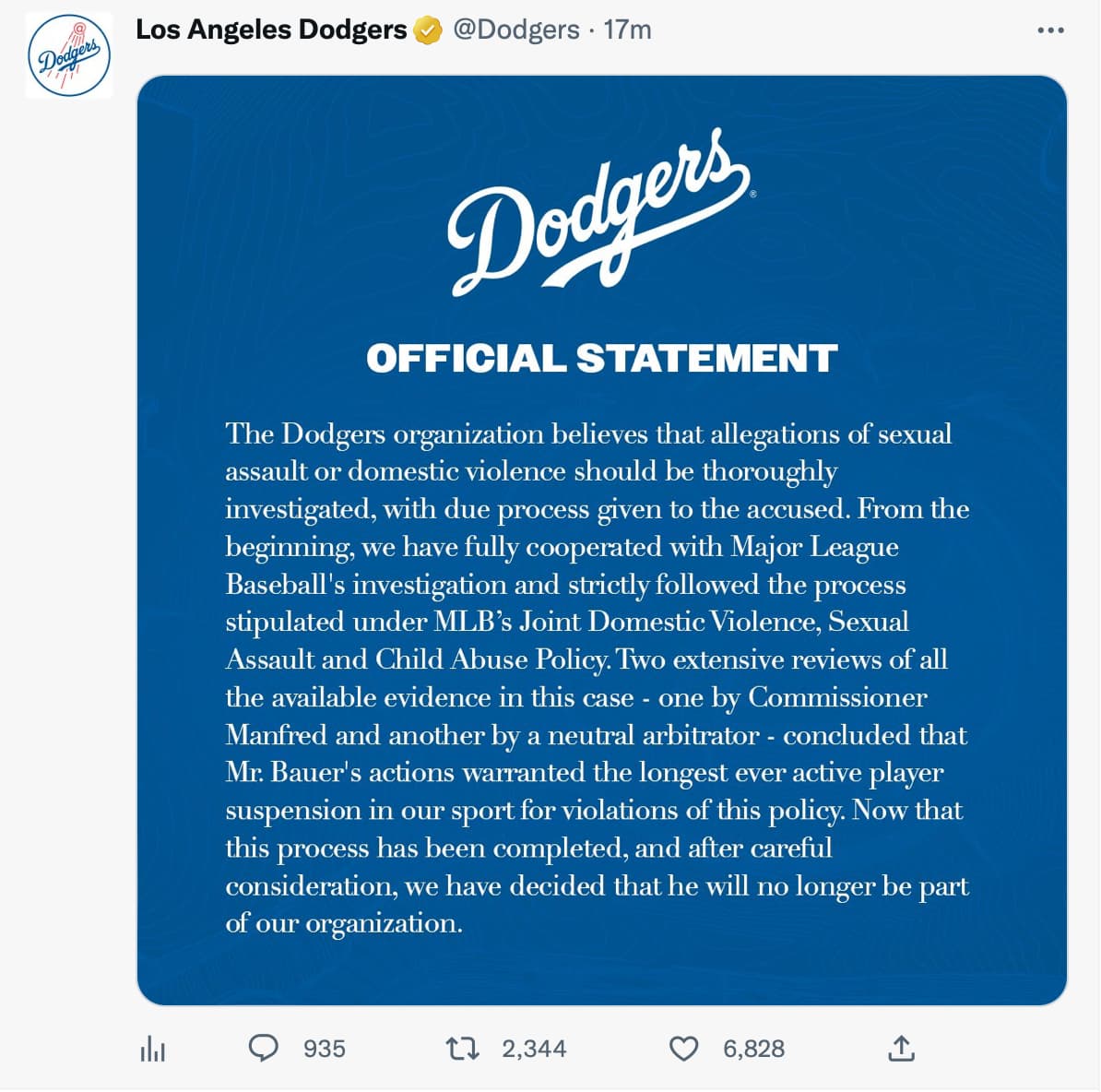Open Los Angeles Dodgers display name
Screen dimensions: 1101x1092
point(270,30)
